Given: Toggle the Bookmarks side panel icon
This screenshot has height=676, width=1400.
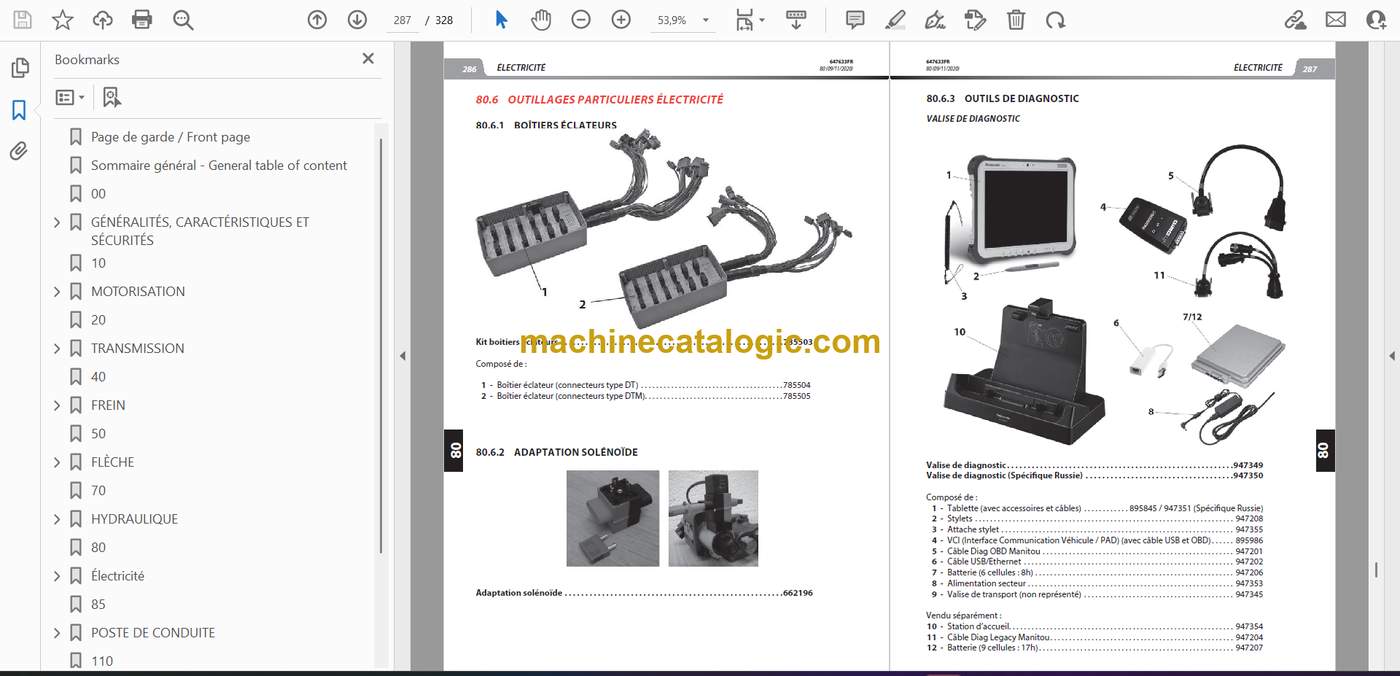Looking at the screenshot, I should click(x=19, y=110).
